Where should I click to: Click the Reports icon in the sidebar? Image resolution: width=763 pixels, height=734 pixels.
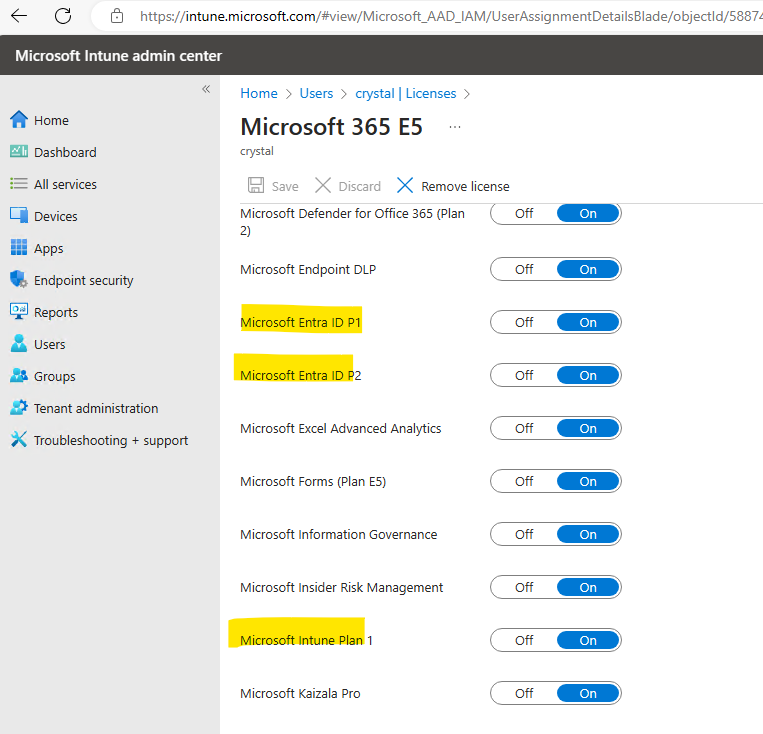[x=19, y=312]
